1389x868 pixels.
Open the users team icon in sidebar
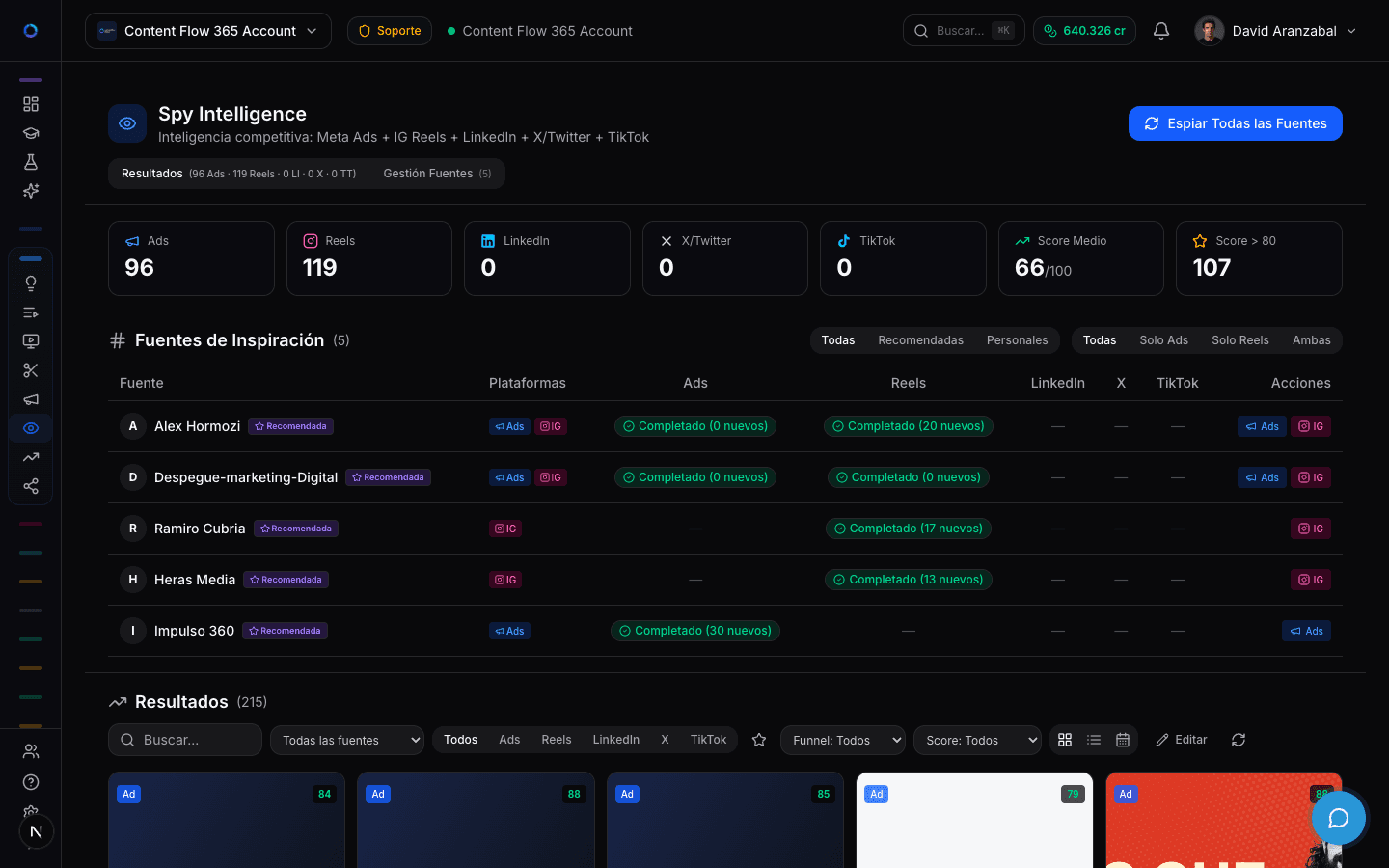(x=31, y=751)
